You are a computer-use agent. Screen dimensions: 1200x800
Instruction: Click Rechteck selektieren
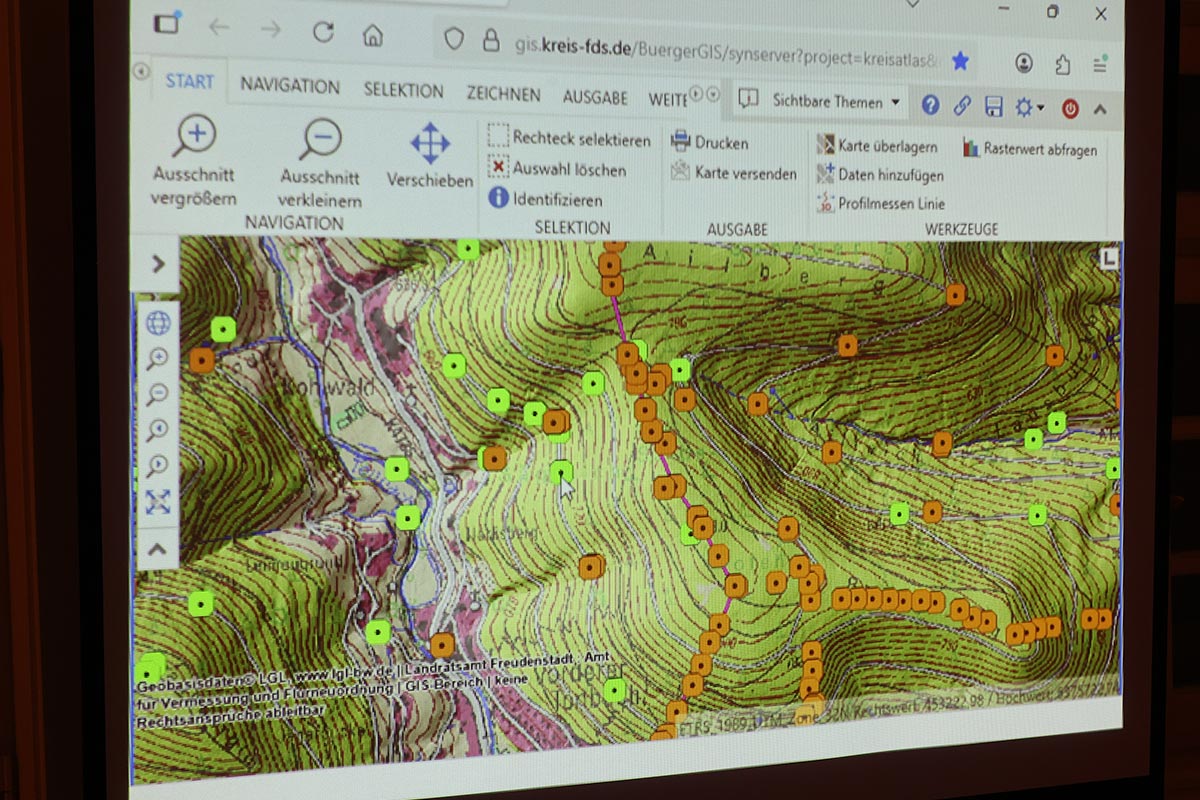(x=580, y=139)
